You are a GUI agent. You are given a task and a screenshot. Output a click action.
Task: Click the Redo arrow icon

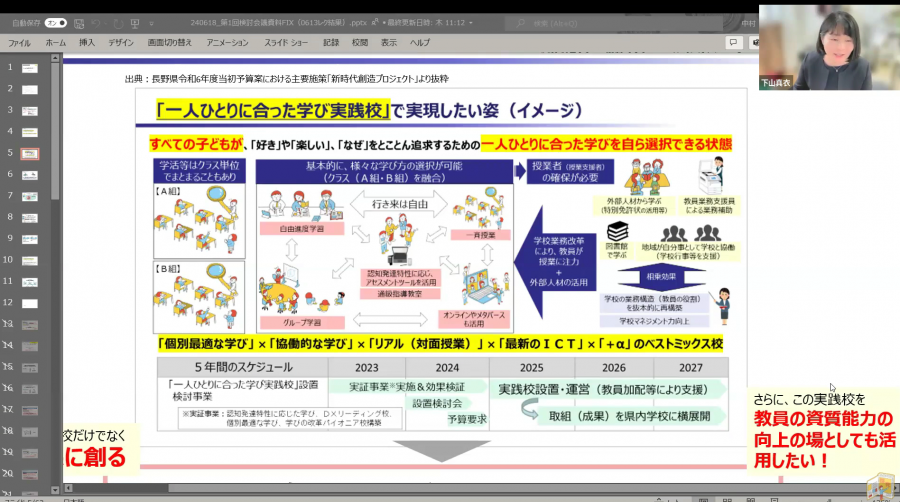118,24
